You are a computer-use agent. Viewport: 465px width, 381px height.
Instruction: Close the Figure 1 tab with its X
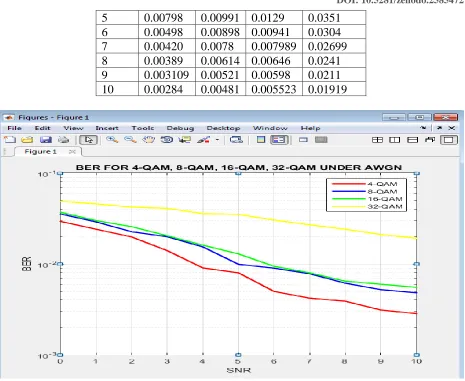pyautogui.click(x=72, y=152)
